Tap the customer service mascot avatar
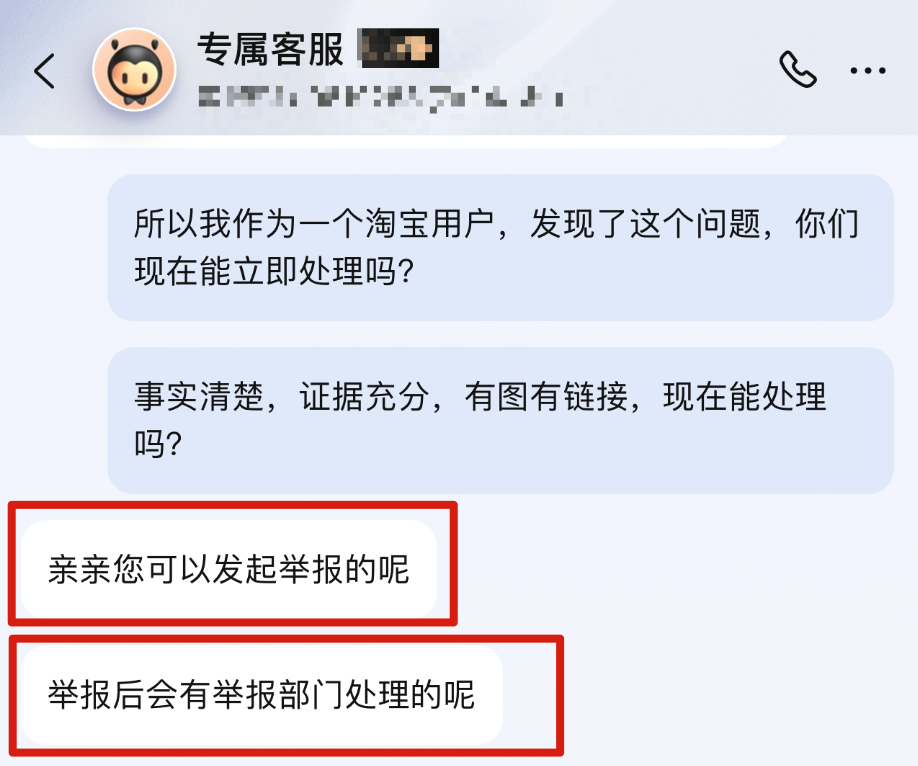Image resolution: width=918 pixels, height=766 pixels. [134, 70]
